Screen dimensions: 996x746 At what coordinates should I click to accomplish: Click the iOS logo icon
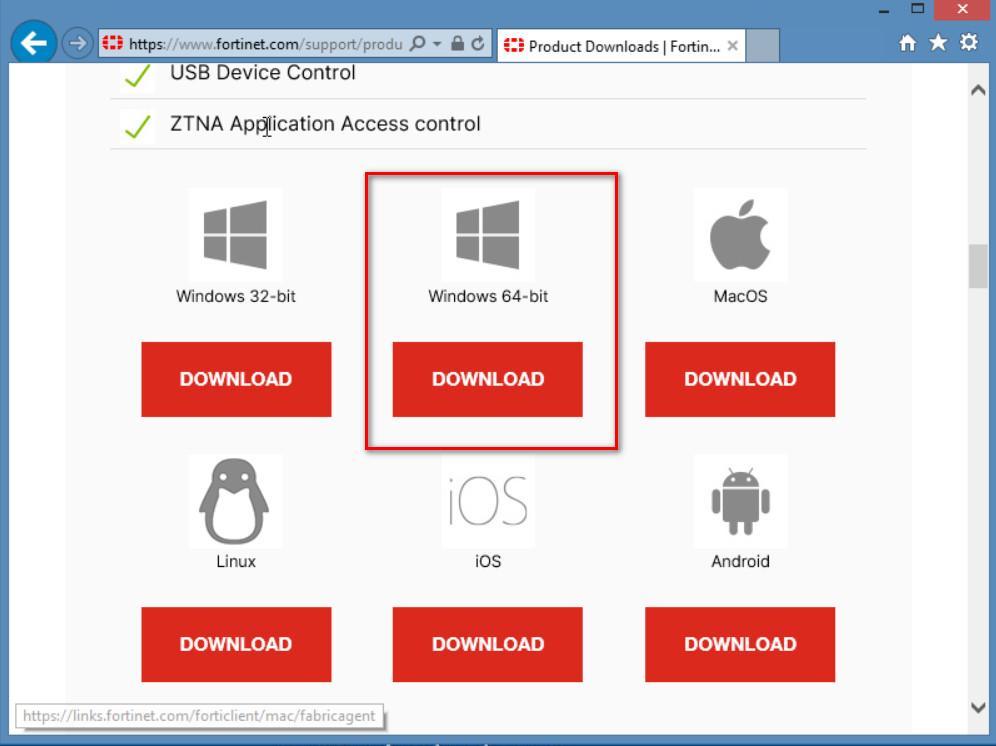point(488,501)
